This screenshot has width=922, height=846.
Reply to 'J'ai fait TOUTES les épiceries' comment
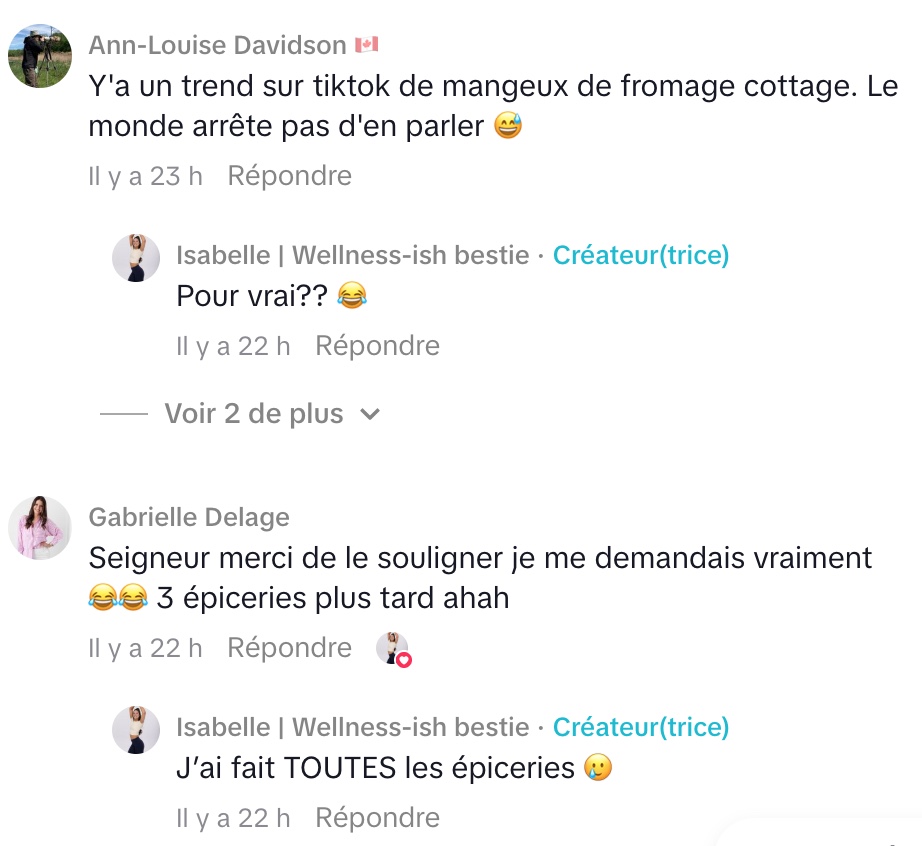tap(378, 818)
